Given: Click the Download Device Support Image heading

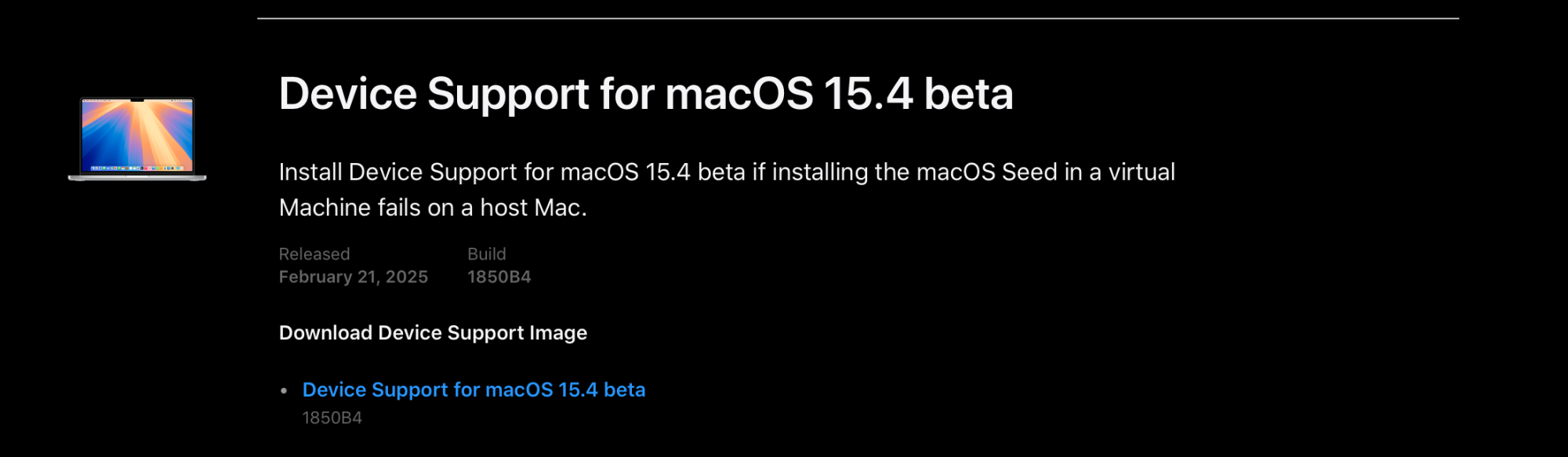Looking at the screenshot, I should coord(433,333).
